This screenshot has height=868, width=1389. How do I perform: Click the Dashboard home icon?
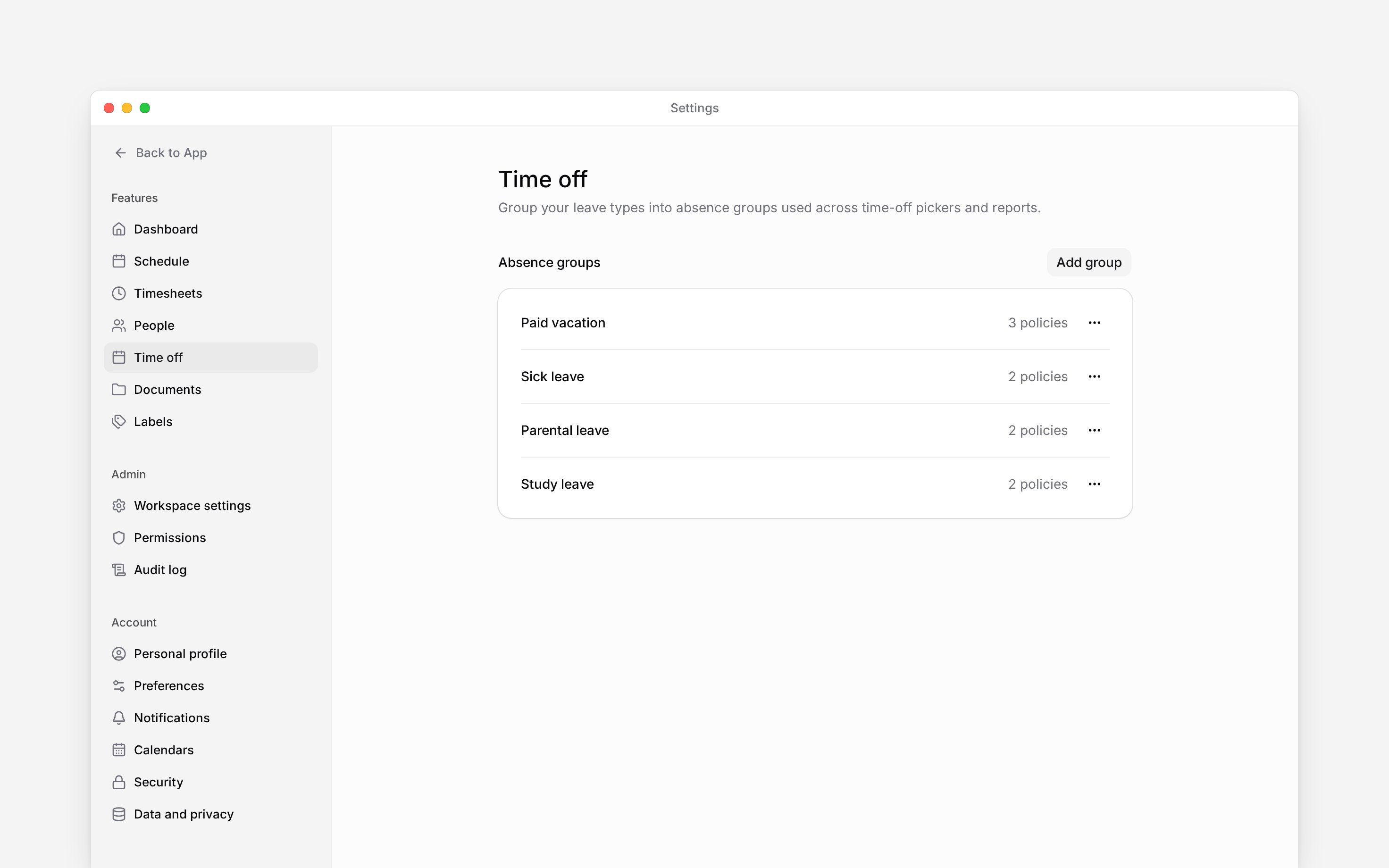[x=119, y=229]
